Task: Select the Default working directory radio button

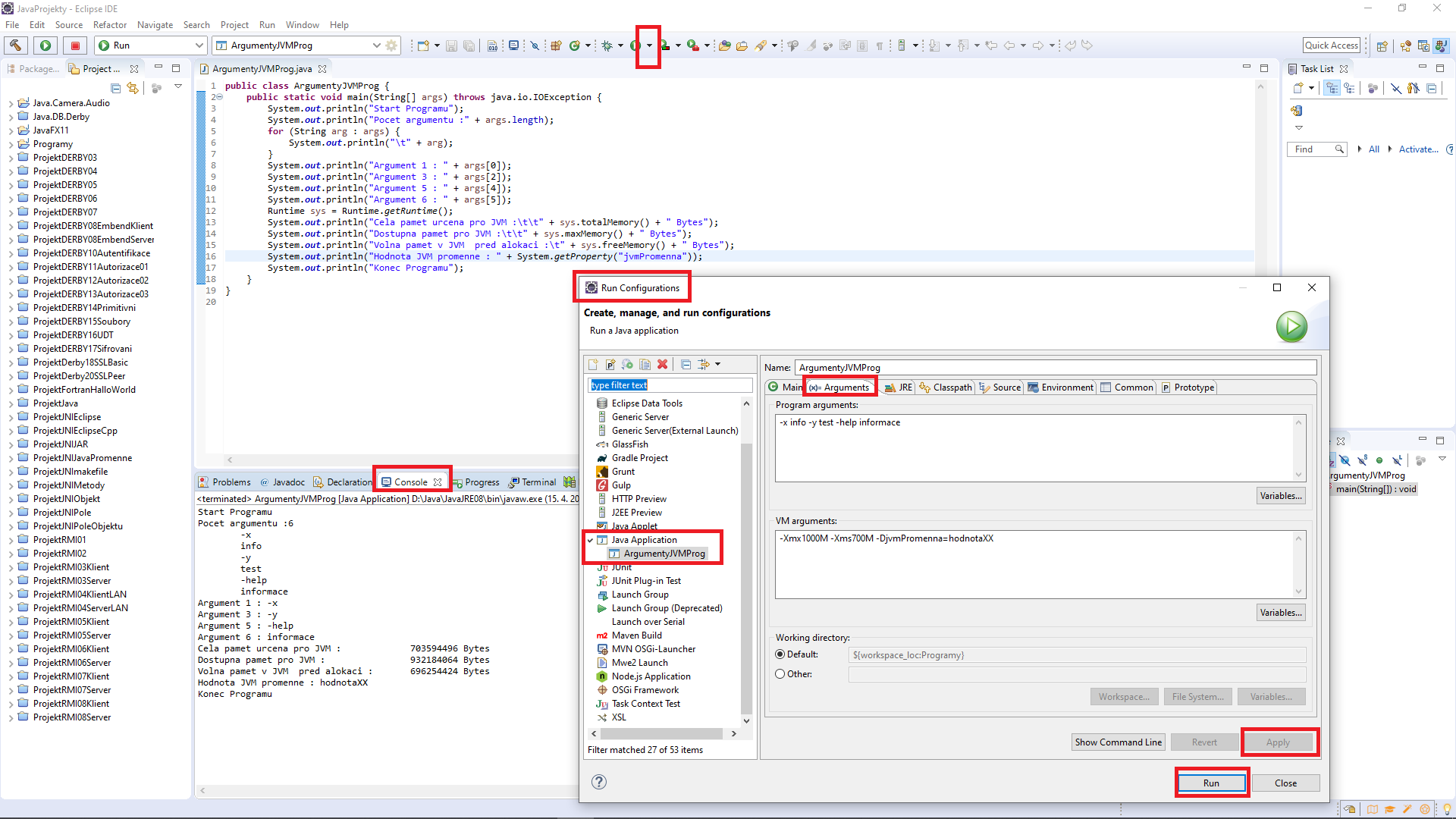Action: (780, 654)
